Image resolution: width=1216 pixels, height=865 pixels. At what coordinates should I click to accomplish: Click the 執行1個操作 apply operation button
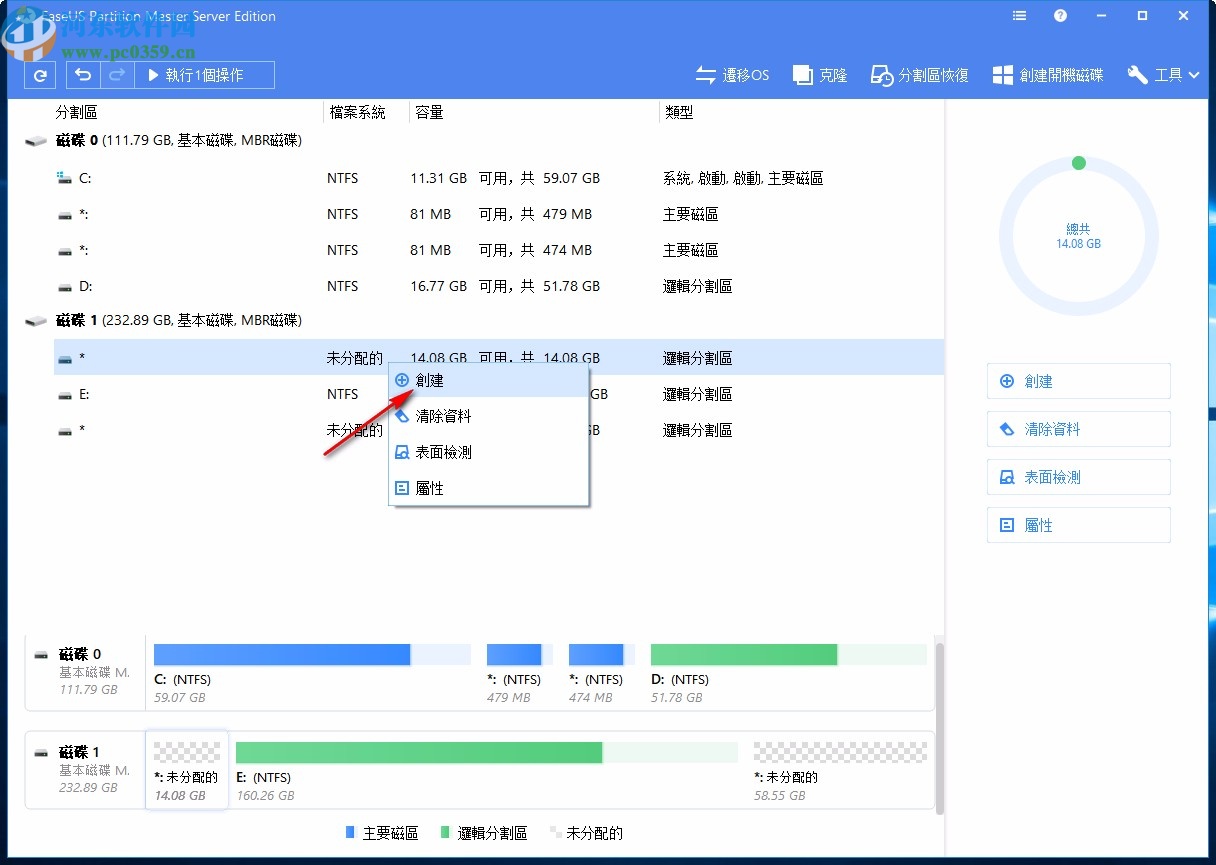[x=202, y=74]
